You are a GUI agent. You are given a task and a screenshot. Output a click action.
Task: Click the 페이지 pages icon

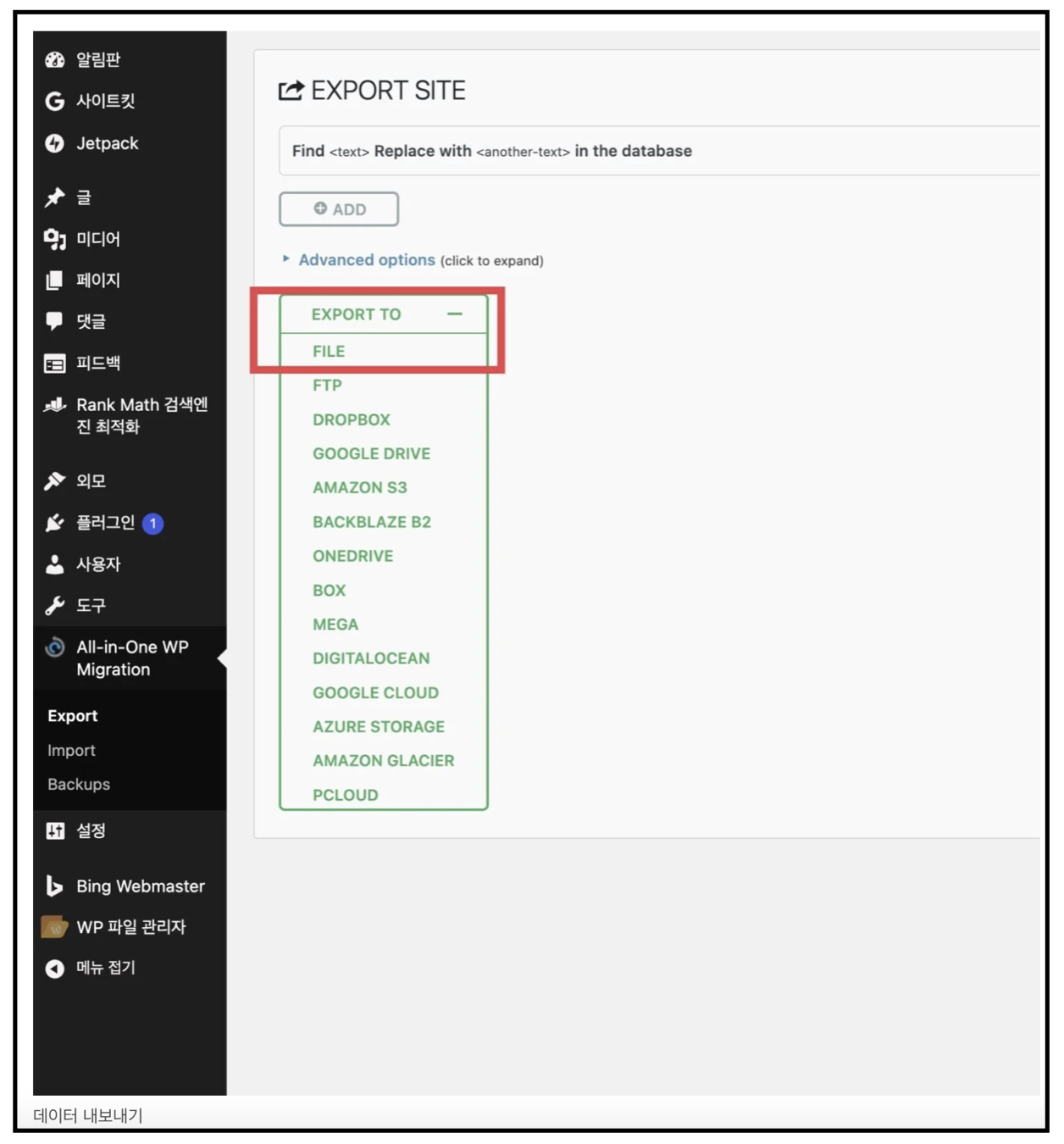[55, 280]
